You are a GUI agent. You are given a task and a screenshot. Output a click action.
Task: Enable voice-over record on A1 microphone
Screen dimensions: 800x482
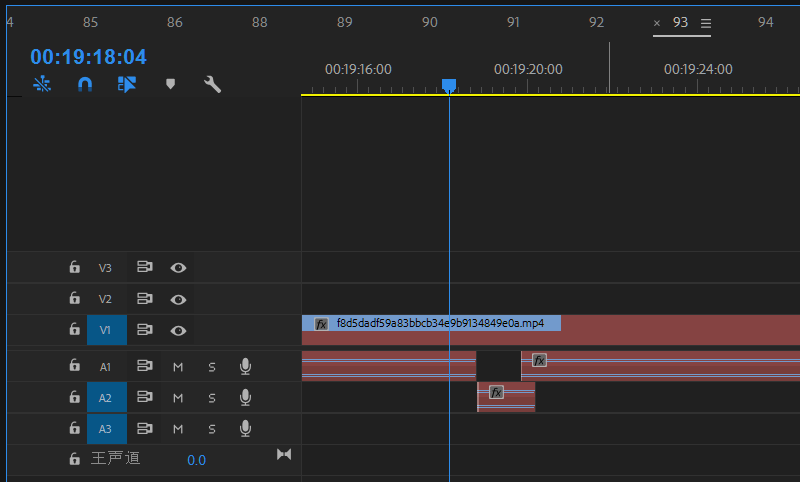click(x=245, y=367)
